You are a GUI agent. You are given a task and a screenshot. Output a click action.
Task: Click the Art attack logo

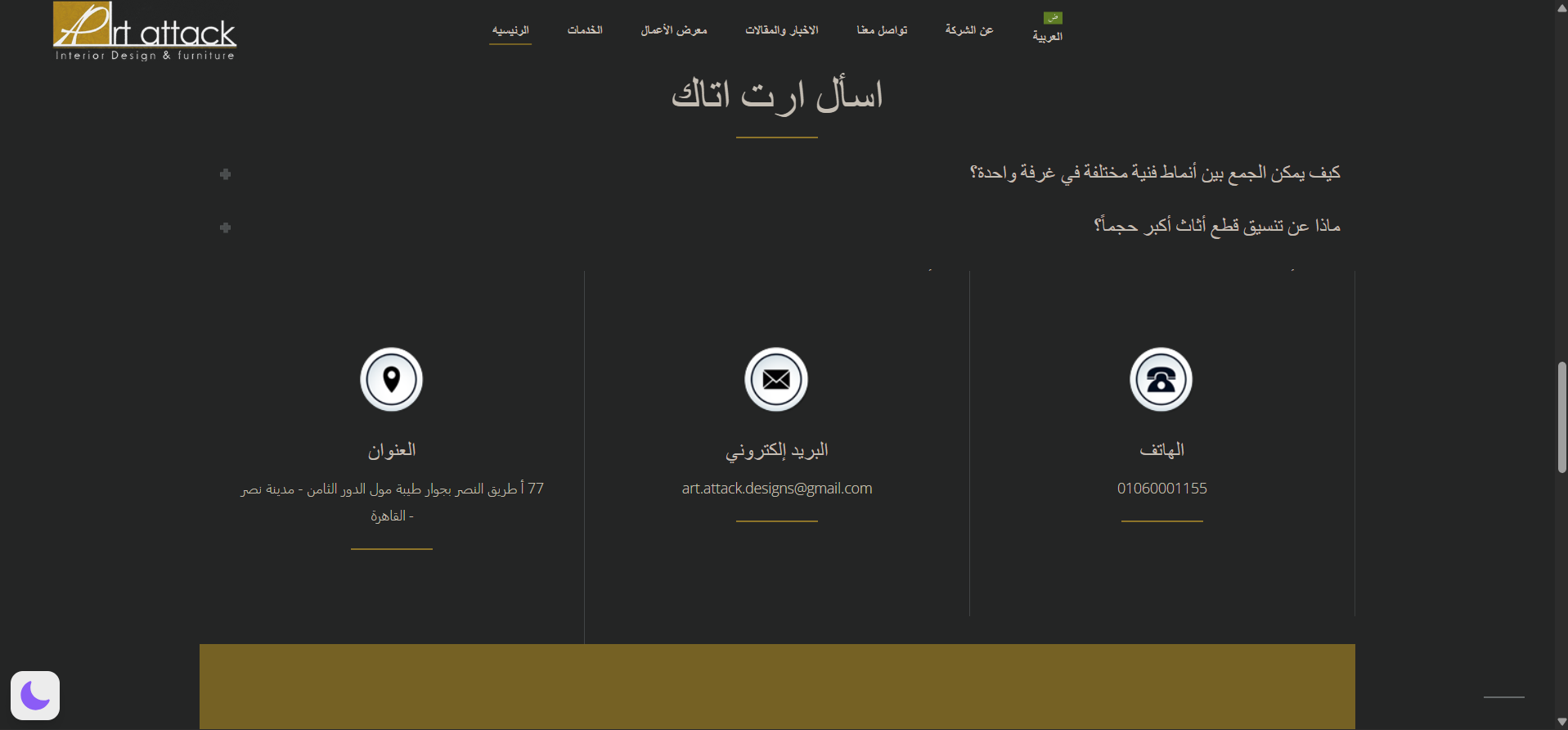coord(145,32)
